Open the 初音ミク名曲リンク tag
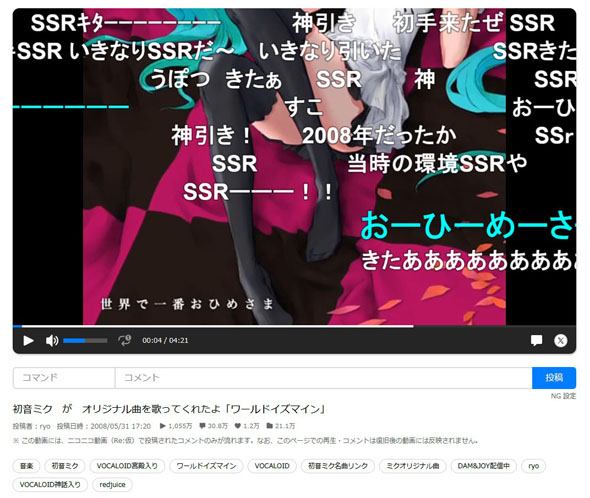Viewport: 590px width, 498px height. 338,466
